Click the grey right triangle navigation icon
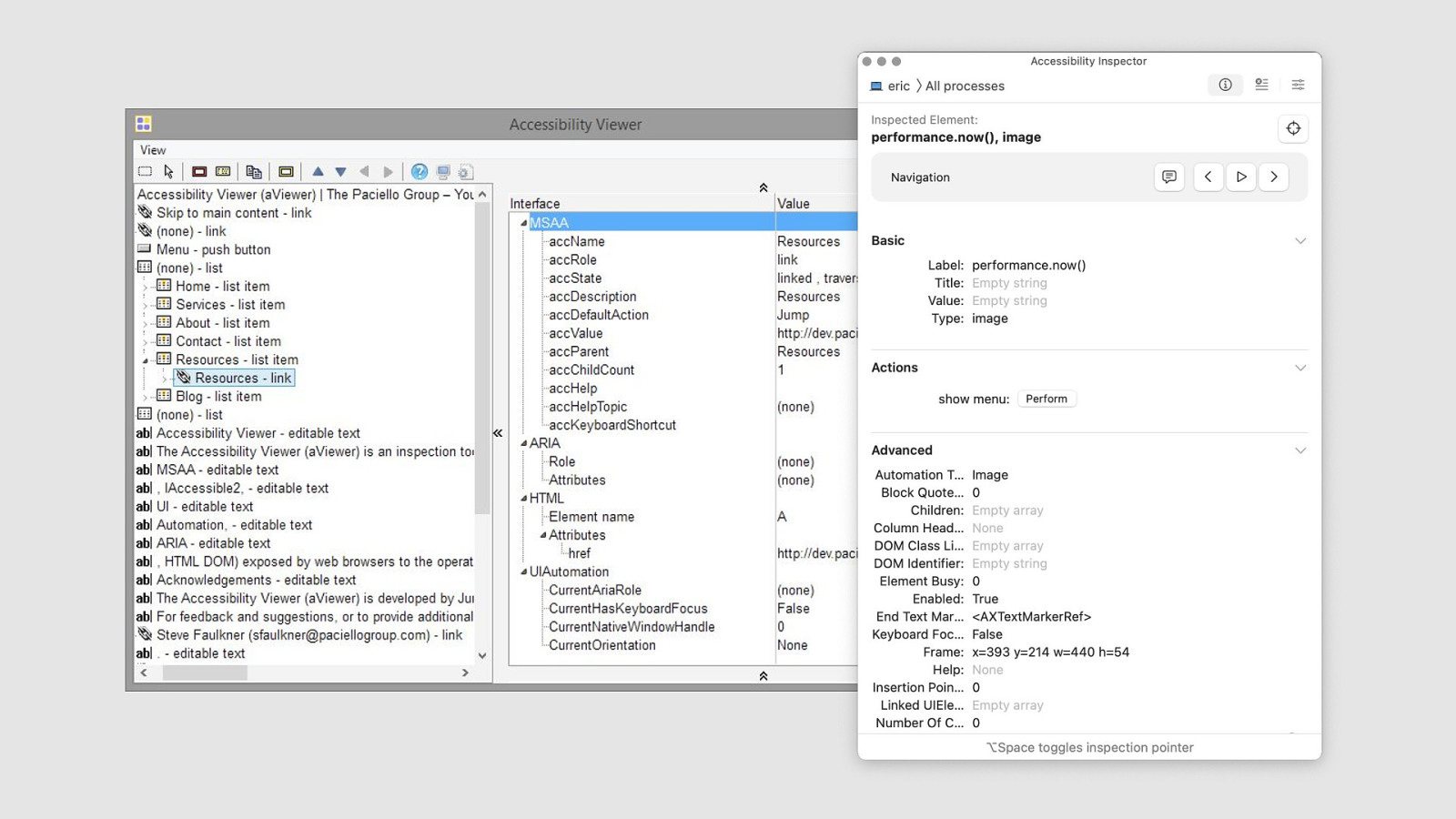 388,171
